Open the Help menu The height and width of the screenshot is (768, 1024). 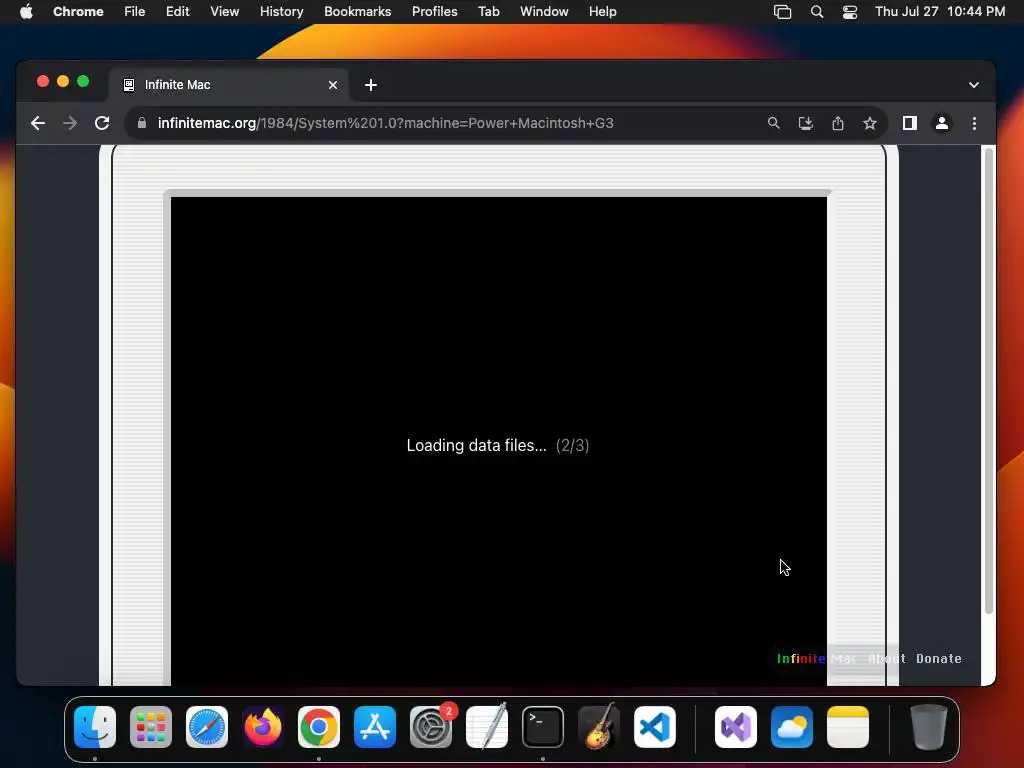coord(602,12)
